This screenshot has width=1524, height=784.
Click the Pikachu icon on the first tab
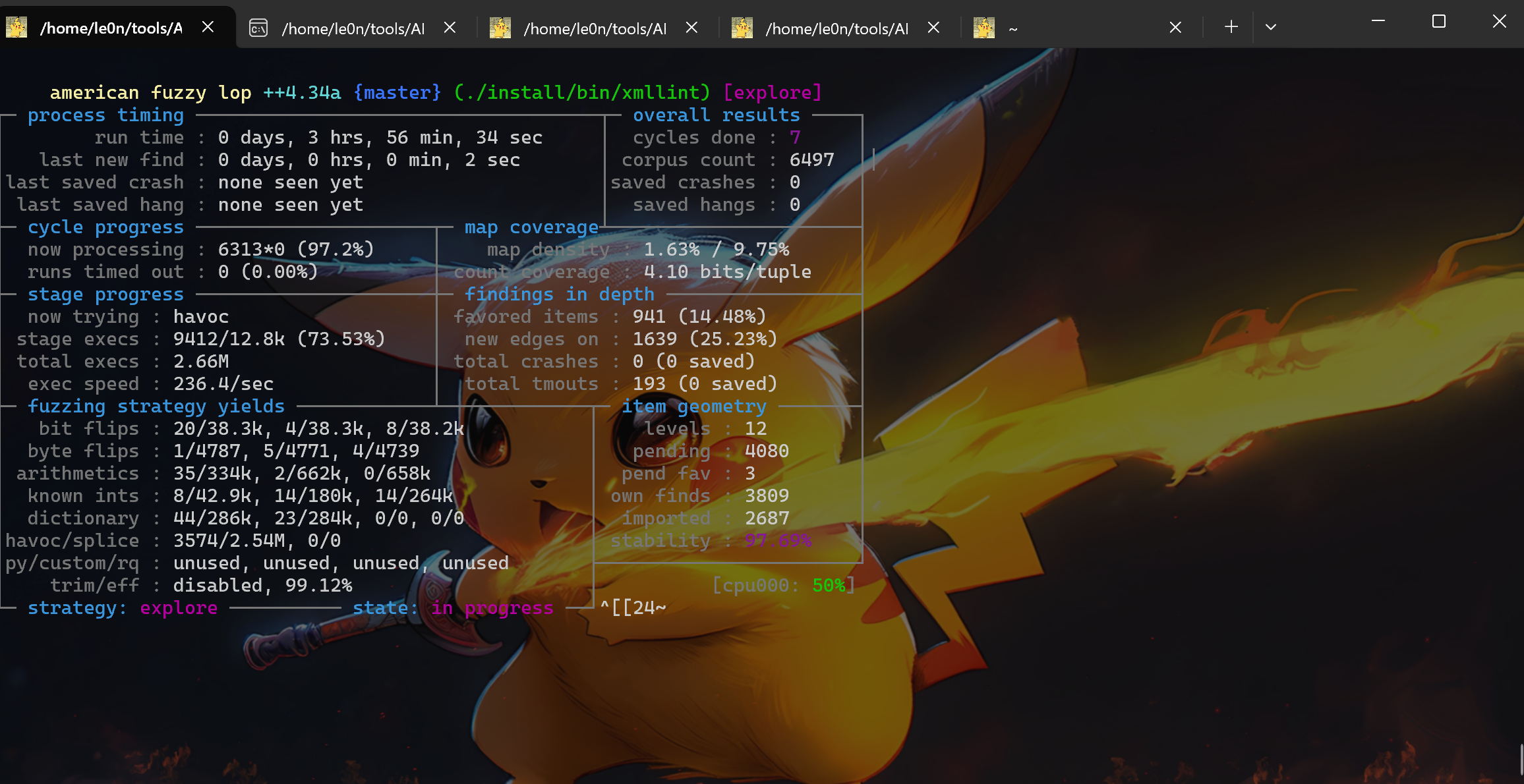(x=16, y=28)
